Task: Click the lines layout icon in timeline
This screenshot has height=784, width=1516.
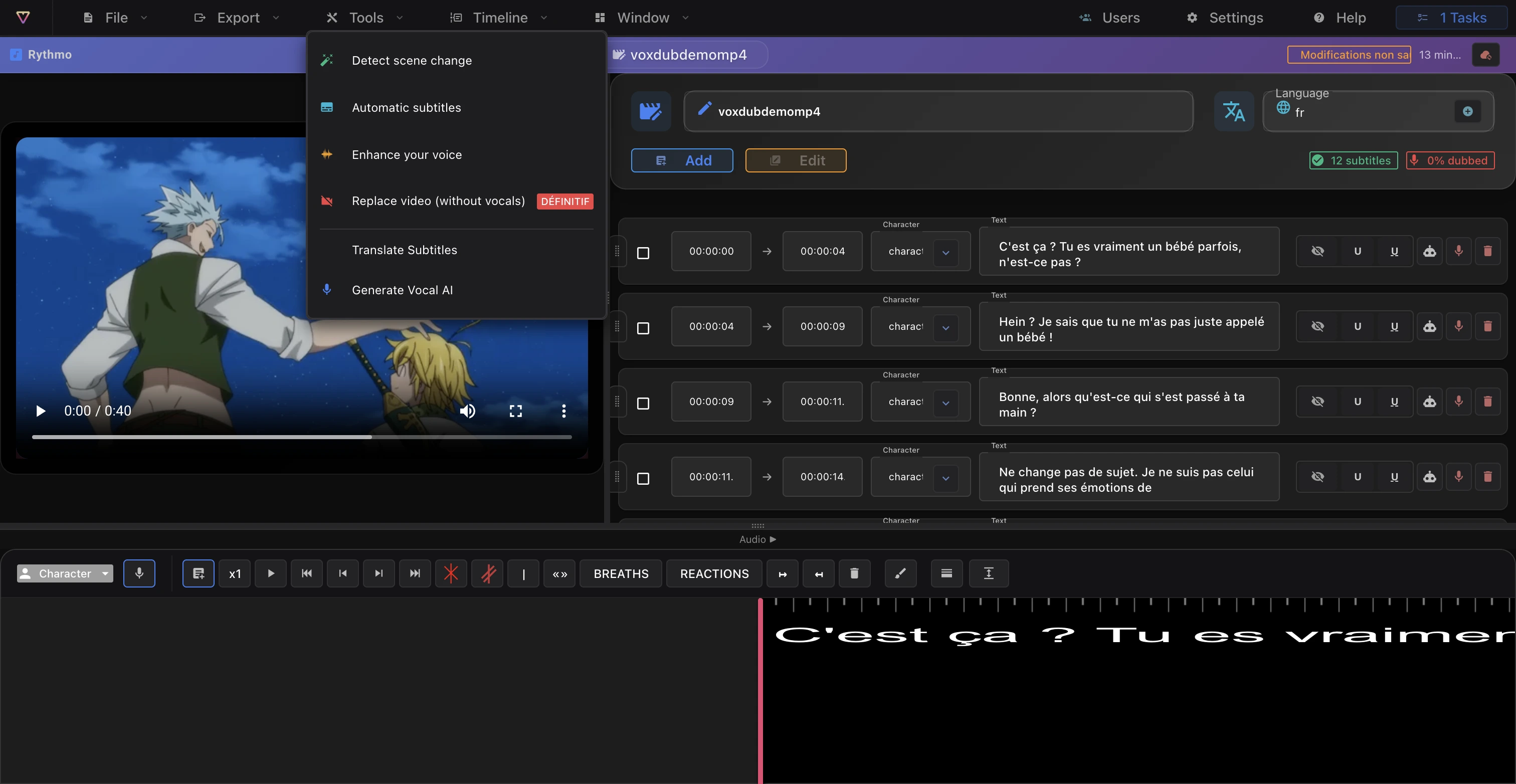Action: click(947, 573)
